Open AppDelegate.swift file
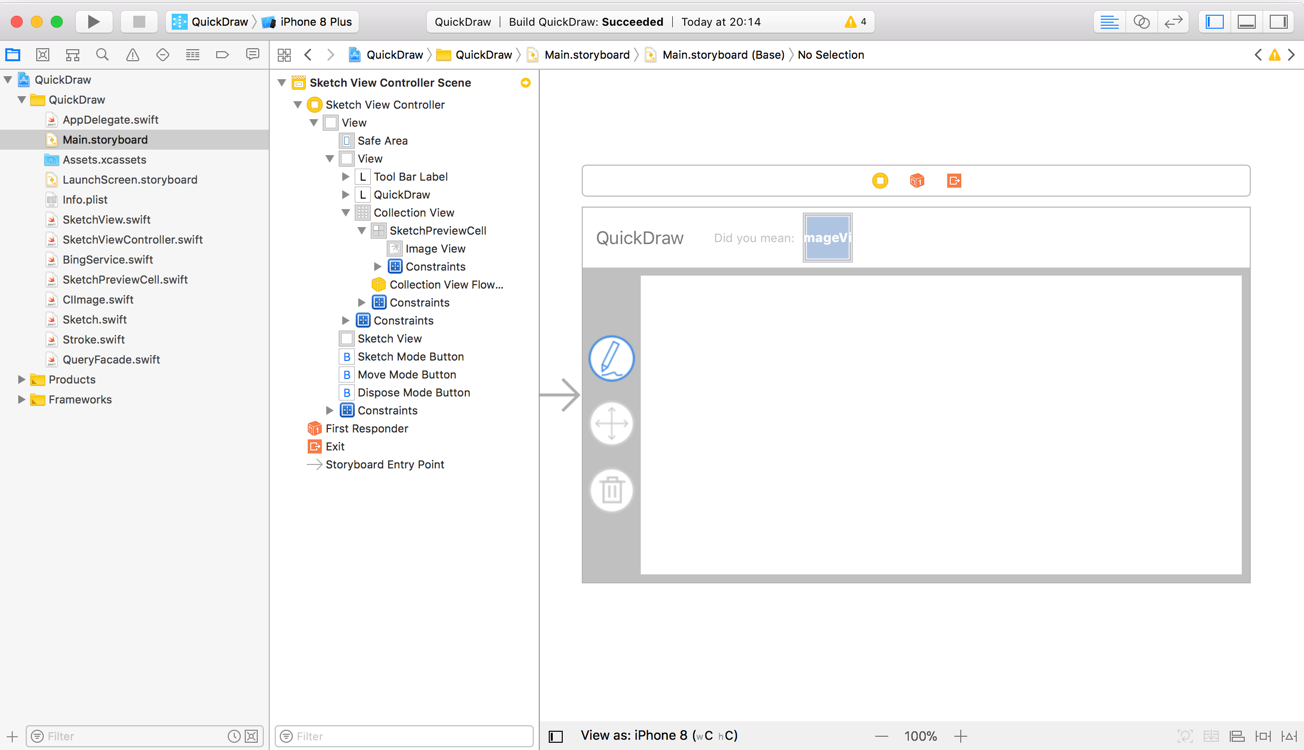 click(x=110, y=120)
